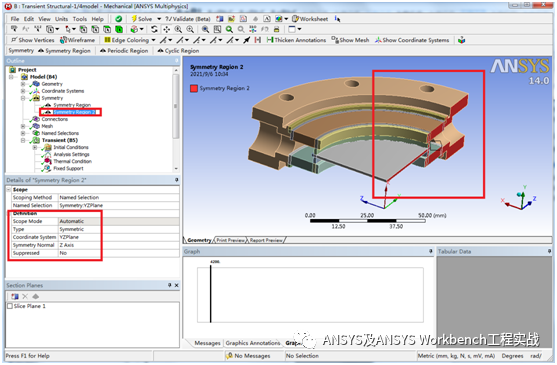
Task: Click the Symmetry Region toolbar button
Action: [64, 51]
